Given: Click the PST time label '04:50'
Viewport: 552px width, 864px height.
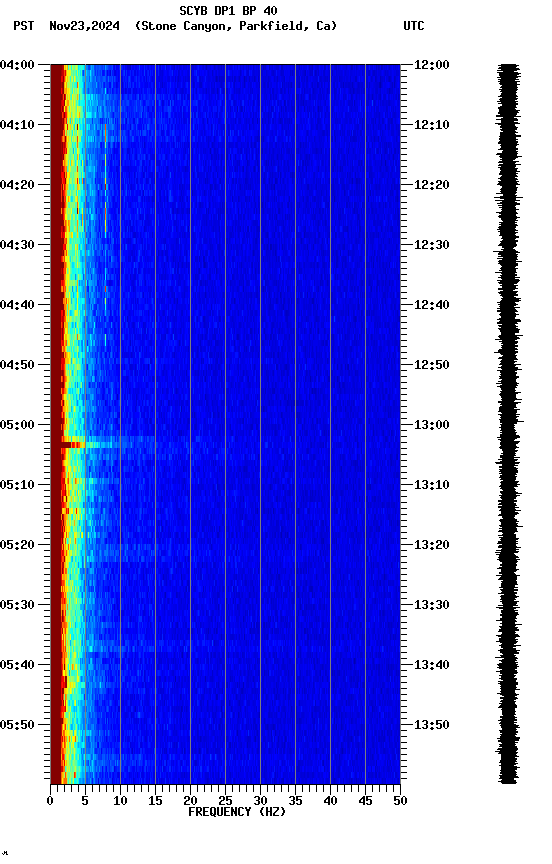Looking at the screenshot, I should click(17, 365).
